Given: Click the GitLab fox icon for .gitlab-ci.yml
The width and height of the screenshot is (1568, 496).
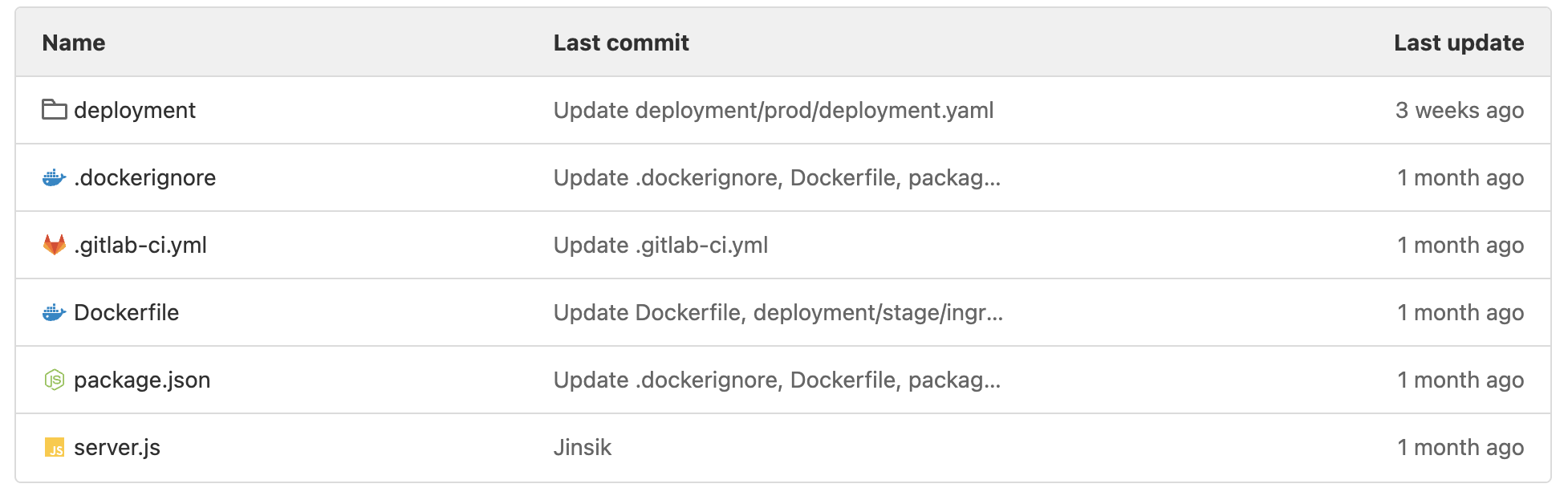Looking at the screenshot, I should [x=54, y=245].
